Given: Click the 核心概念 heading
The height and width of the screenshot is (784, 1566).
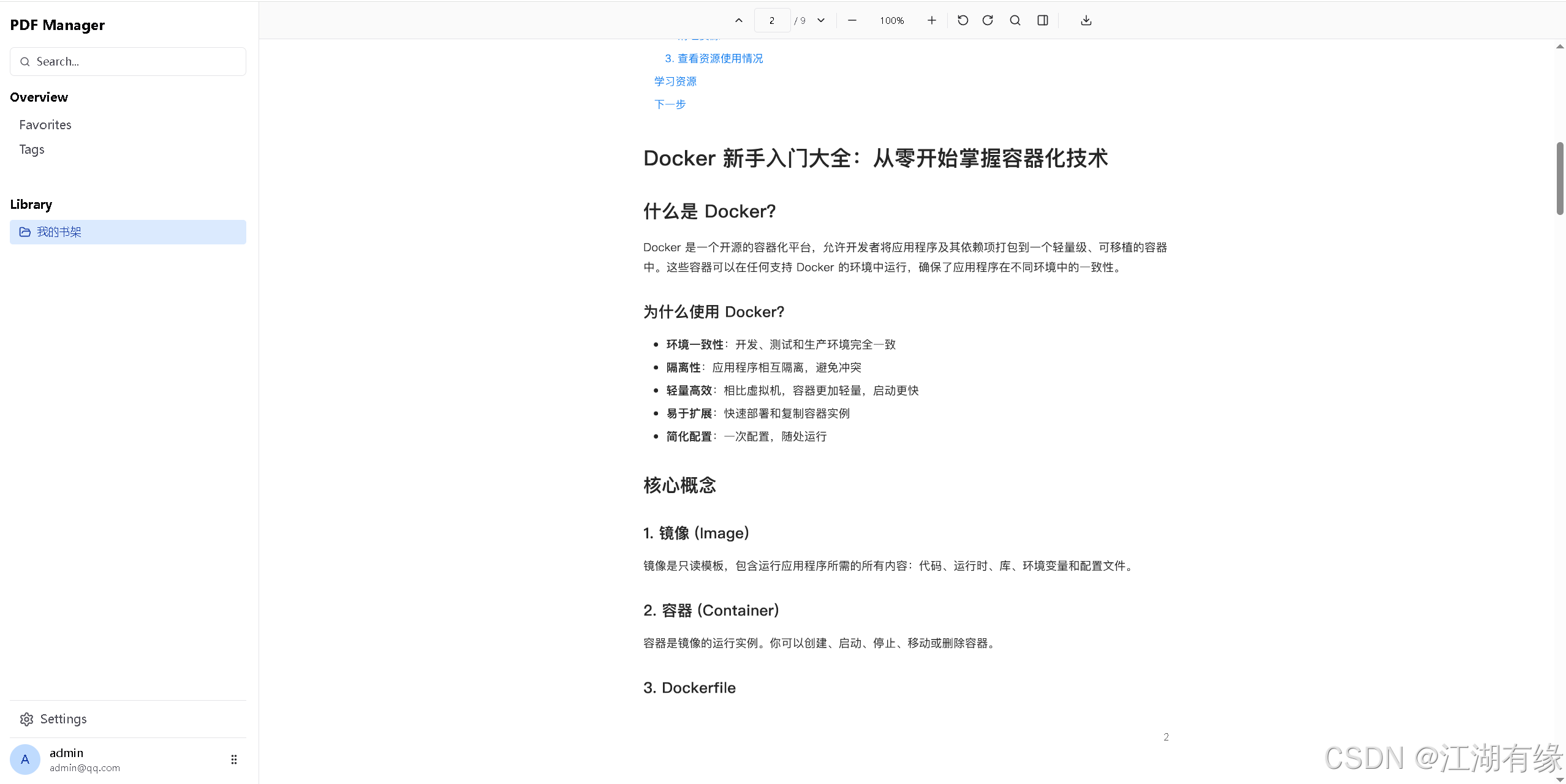Looking at the screenshot, I should pyautogui.click(x=679, y=484).
